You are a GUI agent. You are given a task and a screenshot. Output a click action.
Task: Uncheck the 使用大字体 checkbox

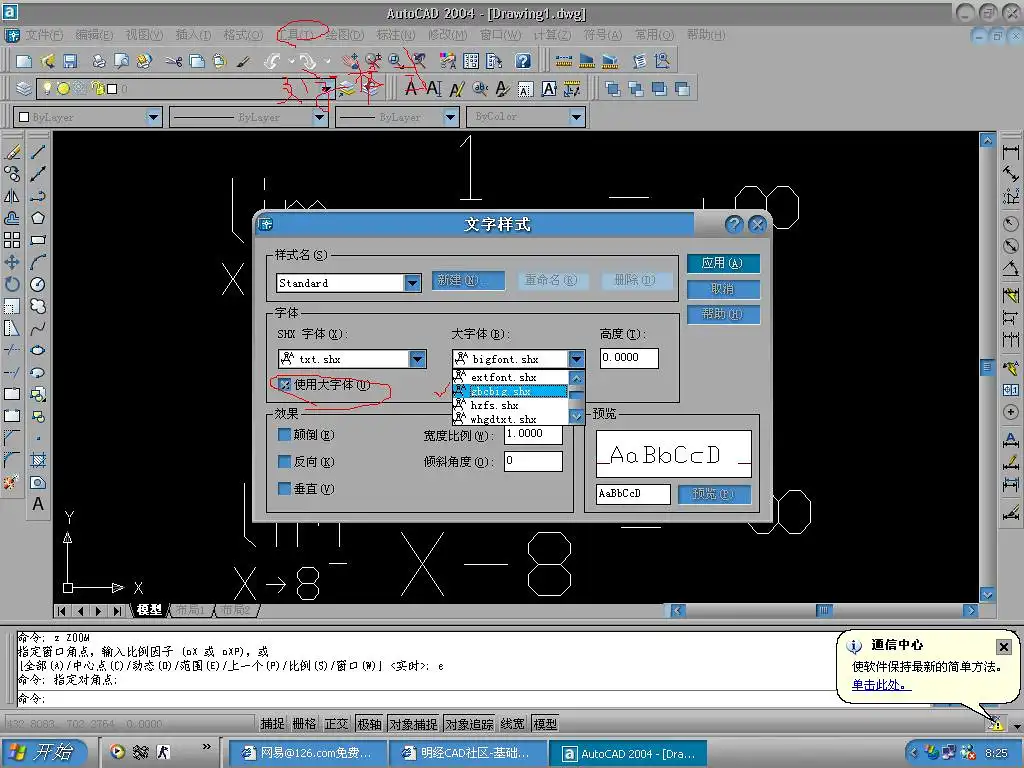pyautogui.click(x=284, y=384)
